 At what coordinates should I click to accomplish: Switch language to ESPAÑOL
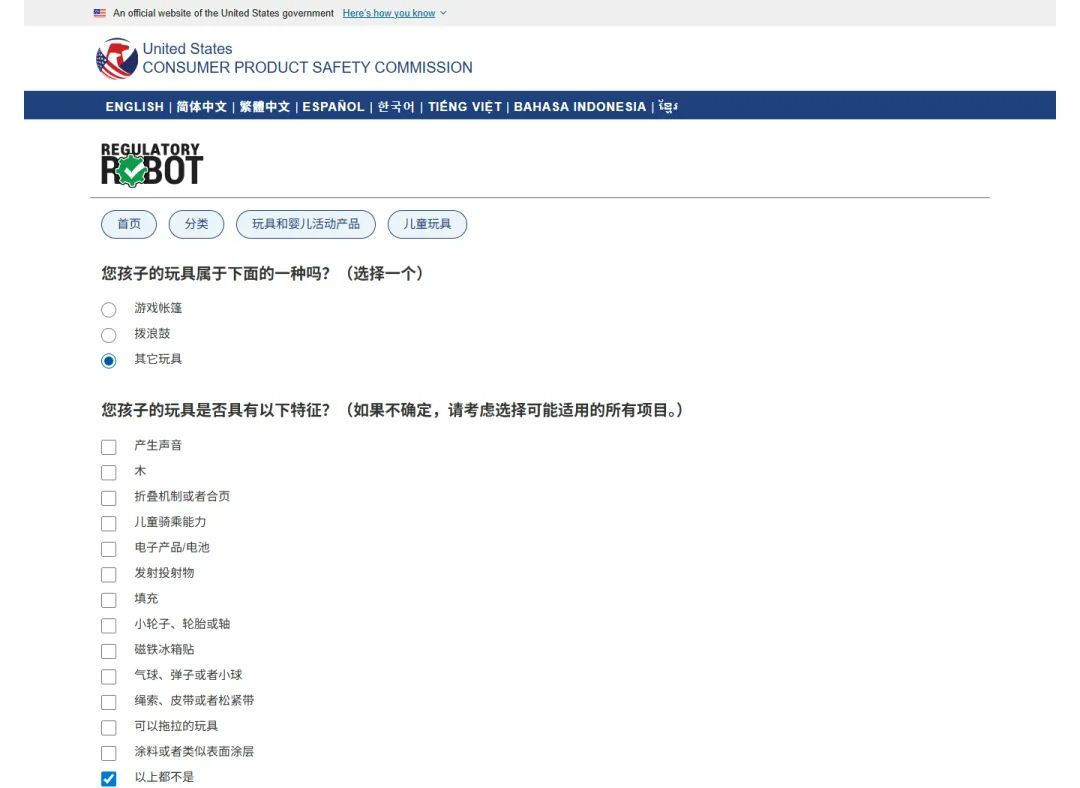(x=333, y=107)
